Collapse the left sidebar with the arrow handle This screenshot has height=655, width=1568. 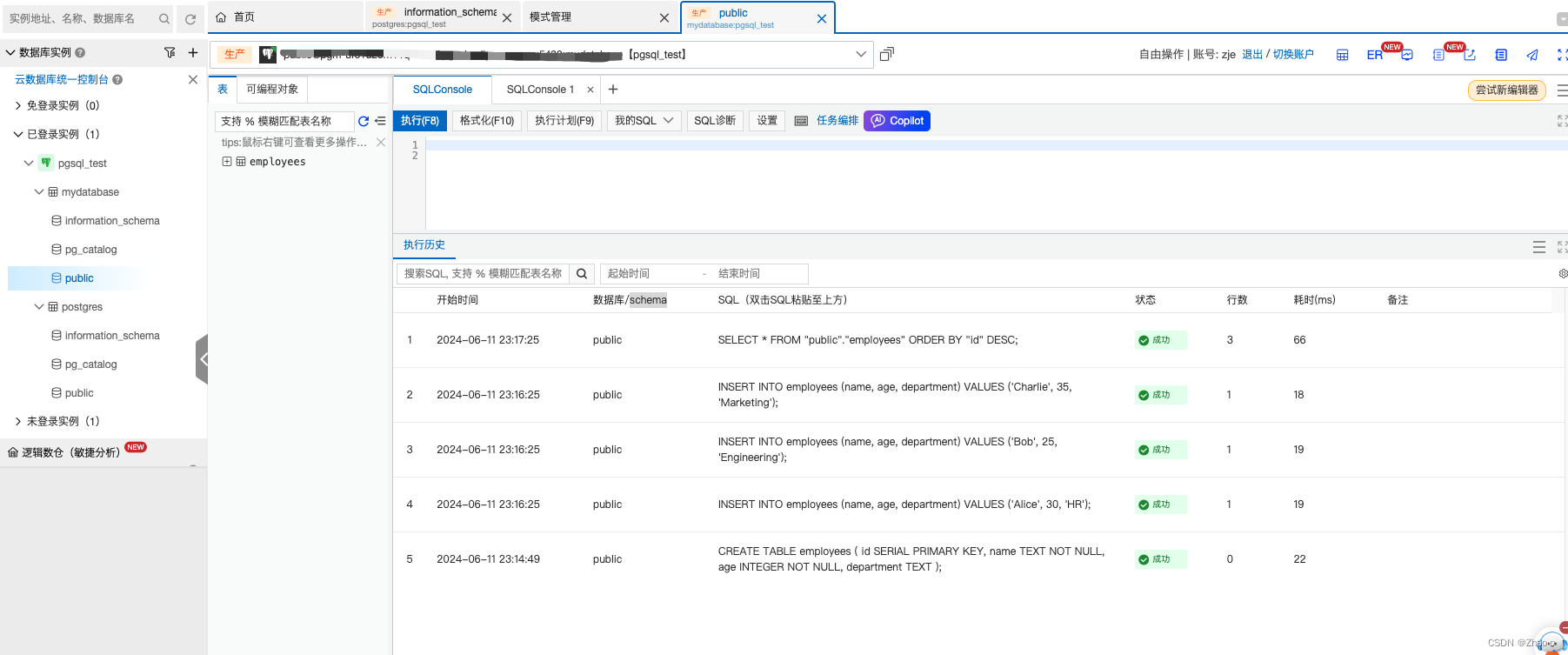202,358
